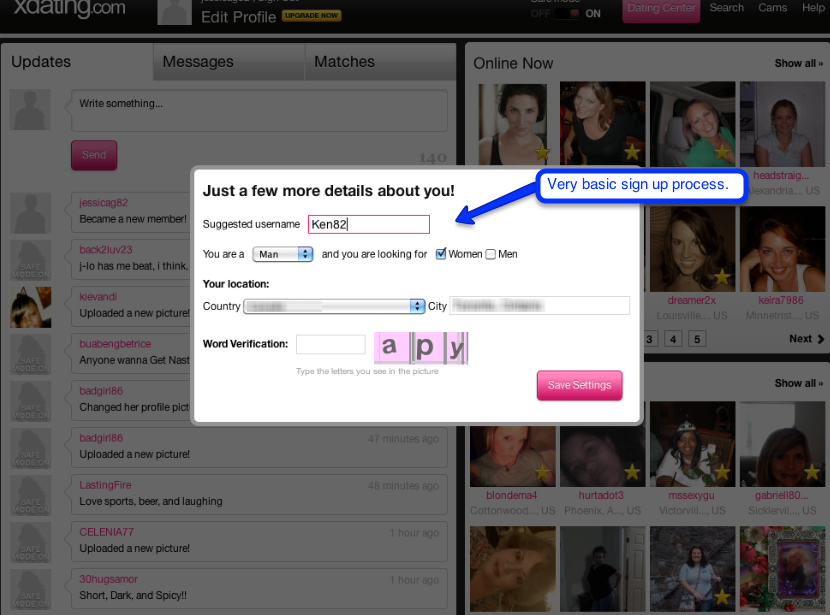Open keira7986's profile photo
This screenshot has height=615, width=830.
click(x=782, y=249)
